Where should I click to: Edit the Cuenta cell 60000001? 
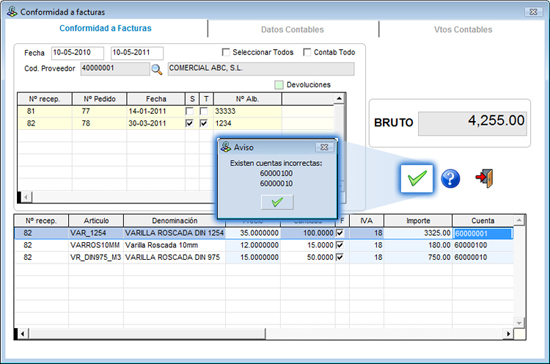[483, 234]
